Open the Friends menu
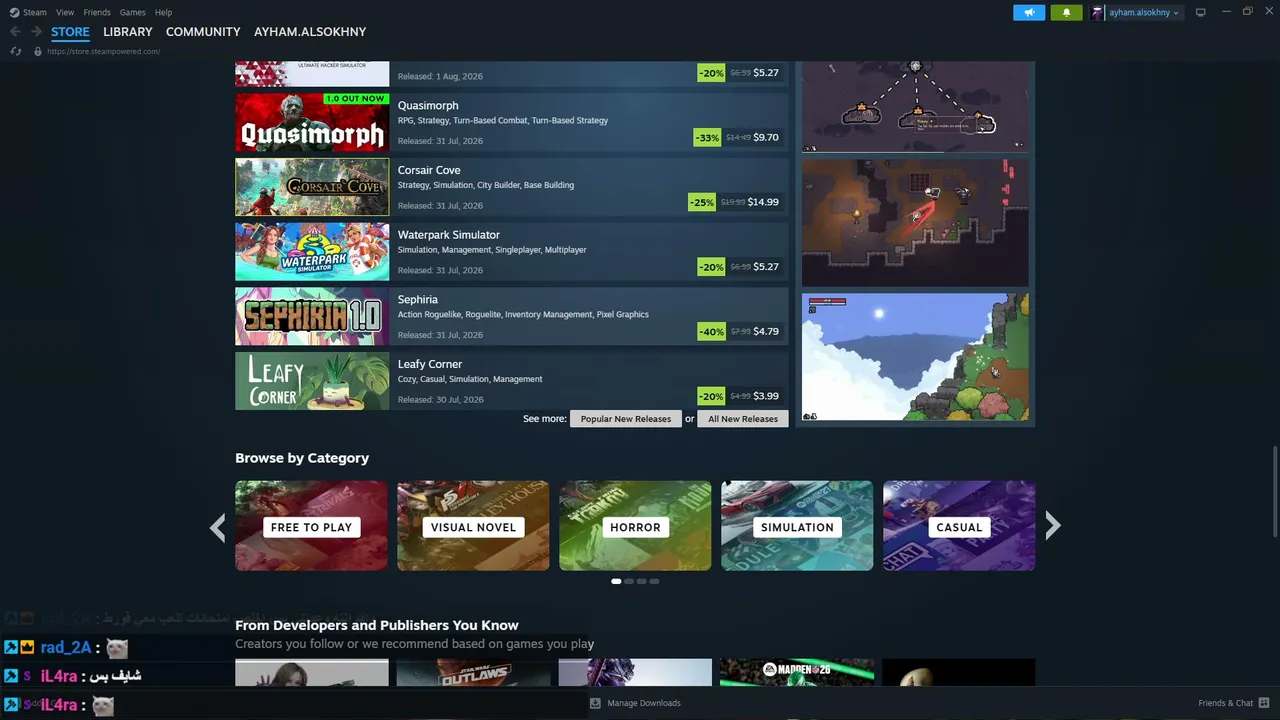 97,12
